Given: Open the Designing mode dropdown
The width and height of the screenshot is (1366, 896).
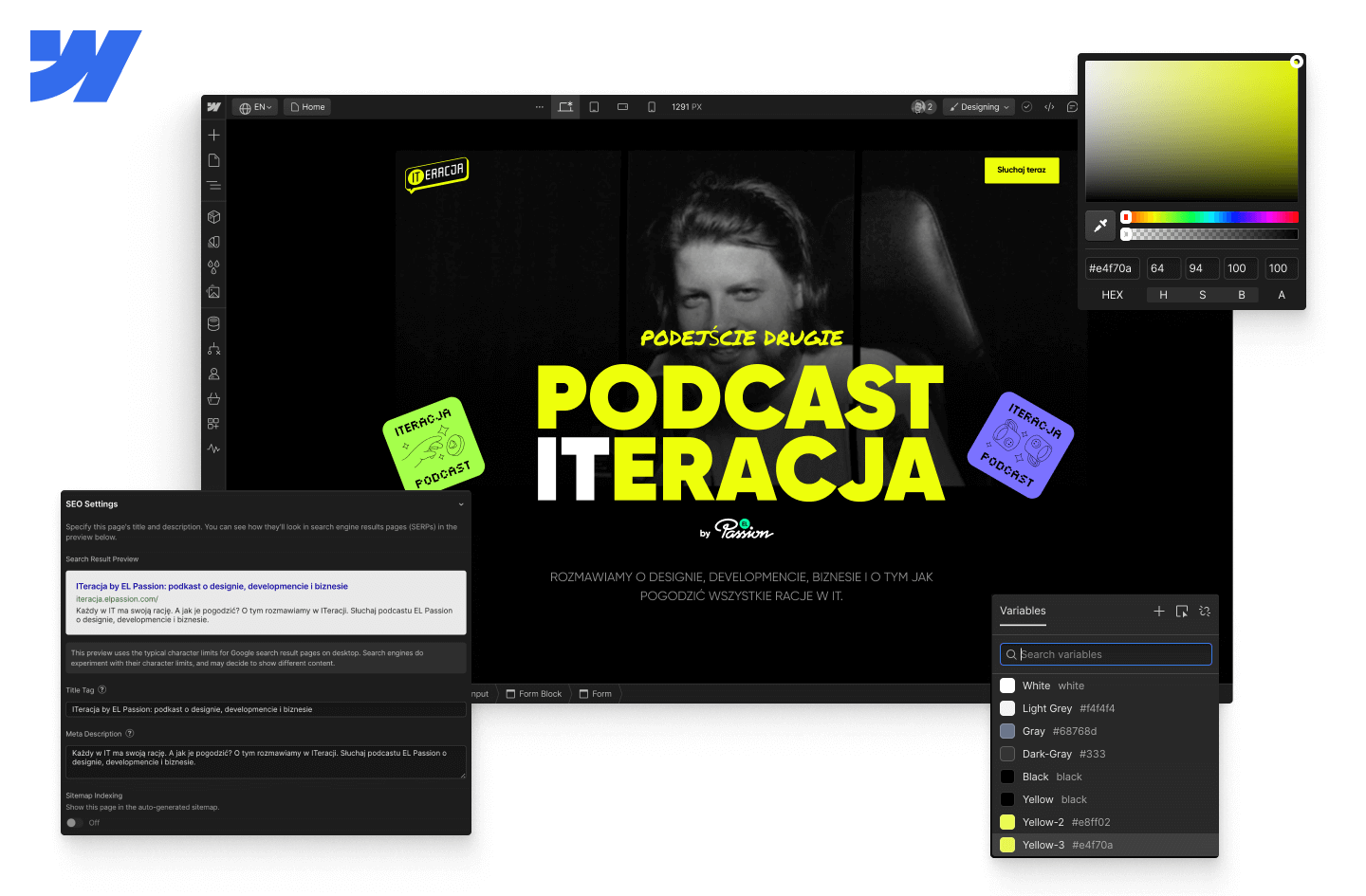Looking at the screenshot, I should [x=979, y=107].
